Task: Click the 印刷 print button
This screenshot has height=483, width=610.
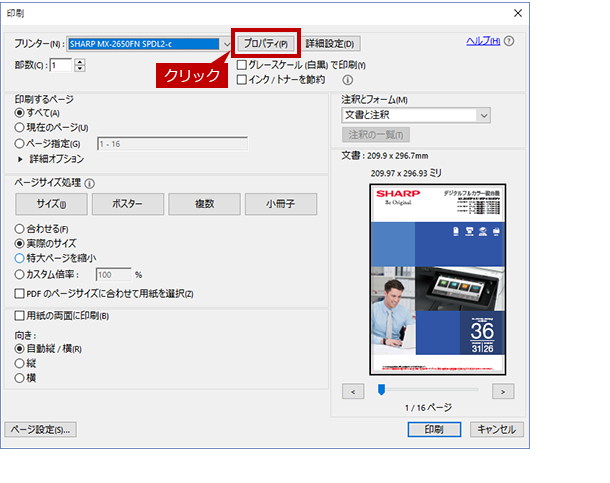Action: coord(434,430)
